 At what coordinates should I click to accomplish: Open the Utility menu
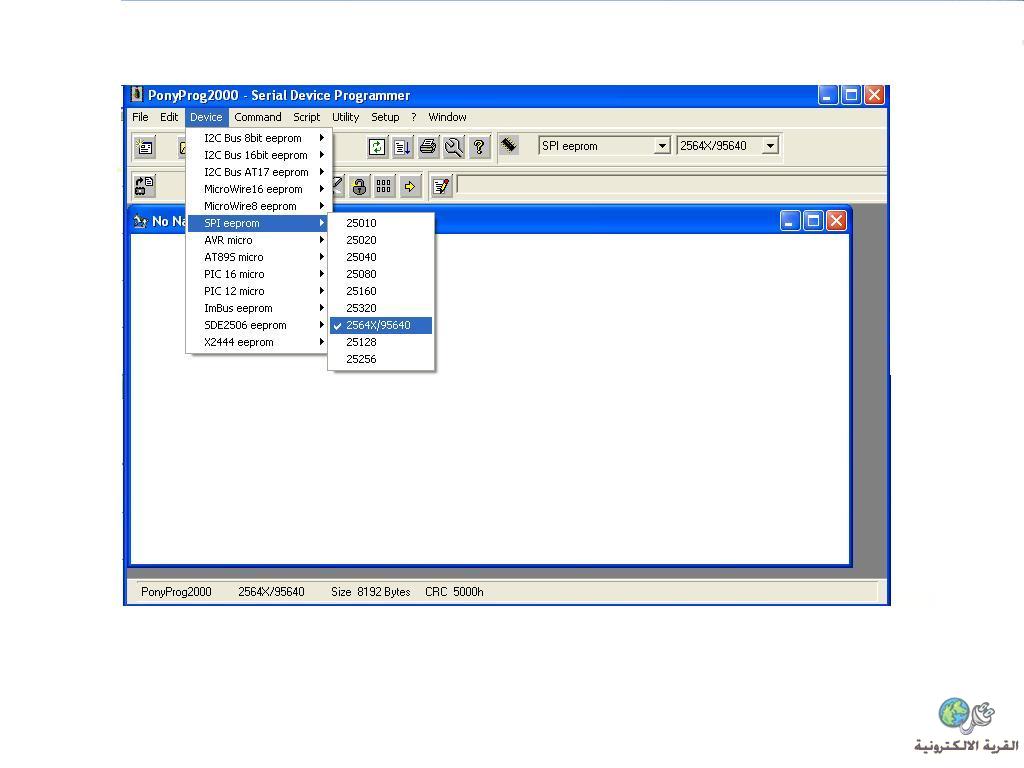click(x=345, y=117)
